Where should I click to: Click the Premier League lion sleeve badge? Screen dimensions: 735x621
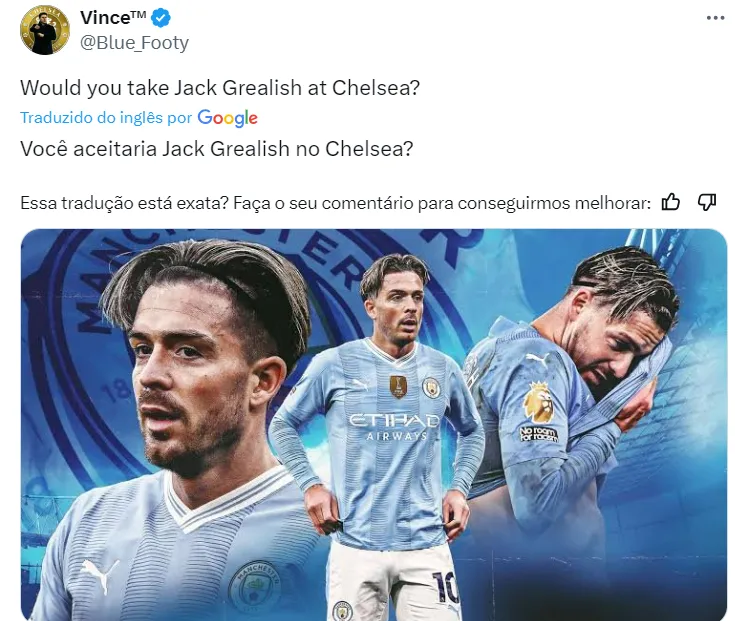[x=538, y=402]
